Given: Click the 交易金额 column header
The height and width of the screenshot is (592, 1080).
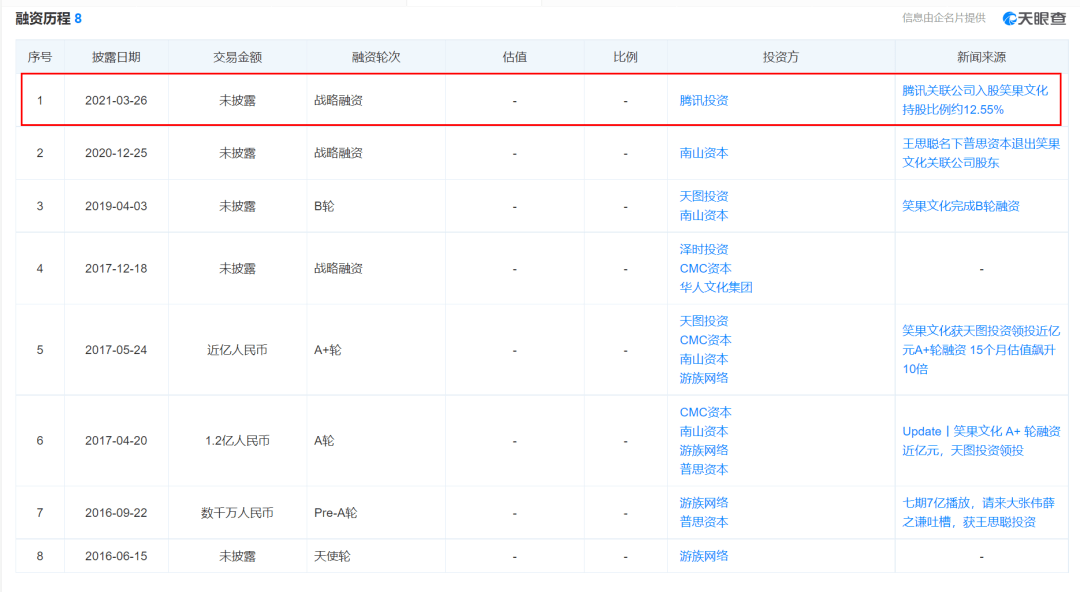Looking at the screenshot, I should [237, 57].
